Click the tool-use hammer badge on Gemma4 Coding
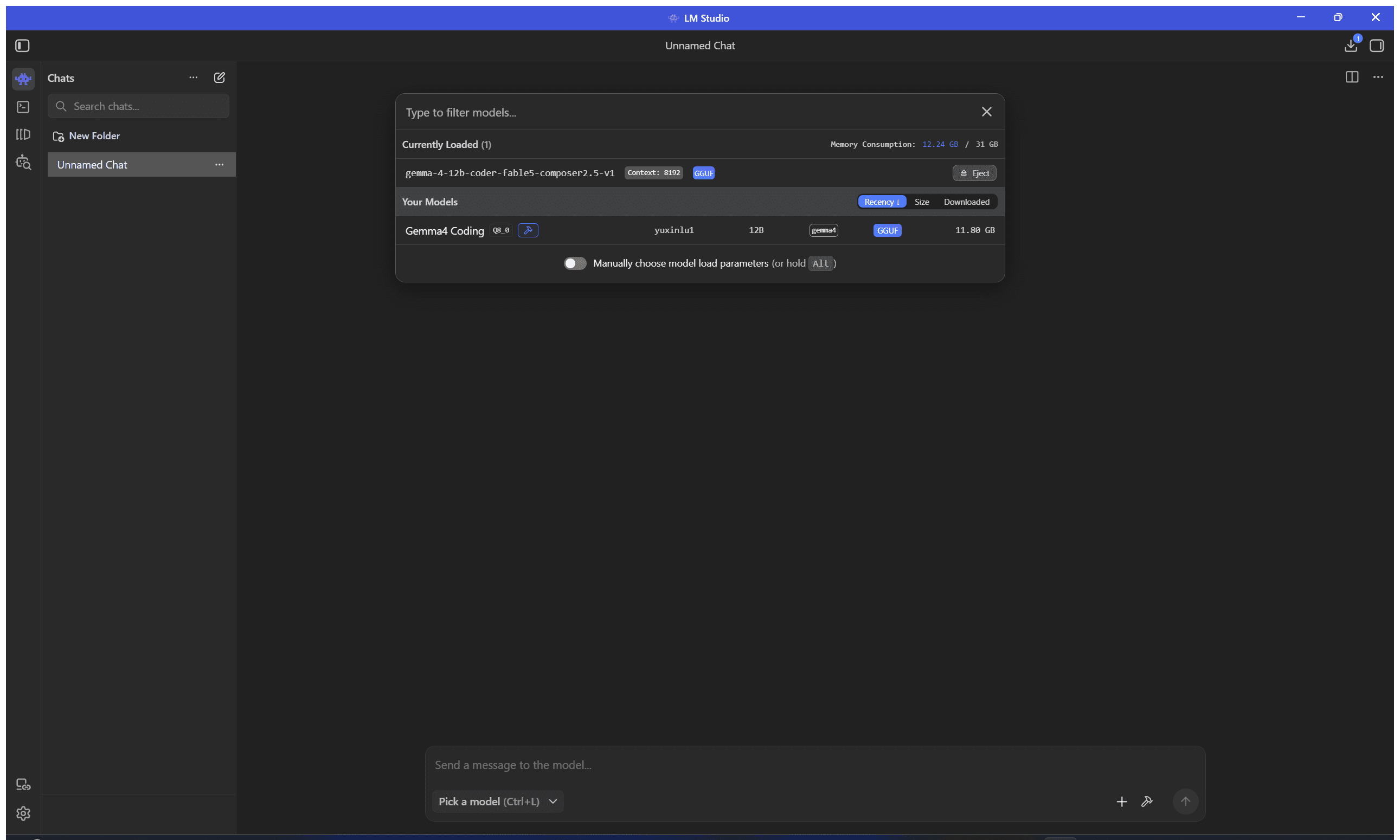The width and height of the screenshot is (1400, 840). point(528,230)
